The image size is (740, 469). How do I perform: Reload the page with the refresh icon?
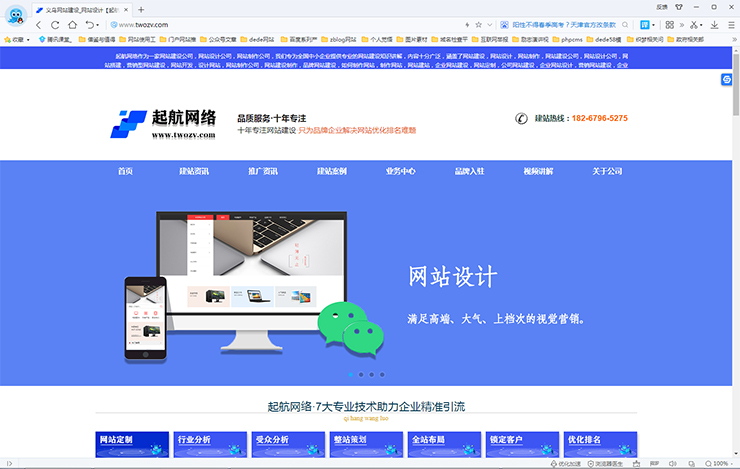pos(55,25)
